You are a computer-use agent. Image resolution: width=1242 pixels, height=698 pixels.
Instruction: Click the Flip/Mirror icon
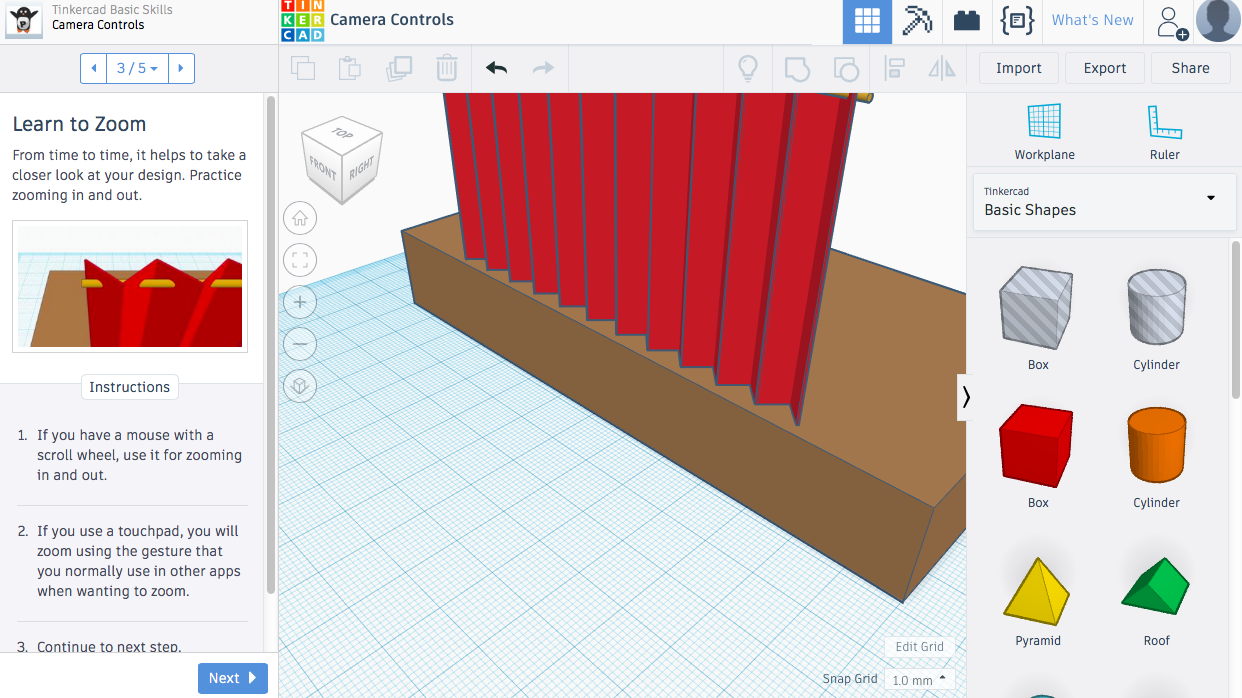(x=941, y=68)
